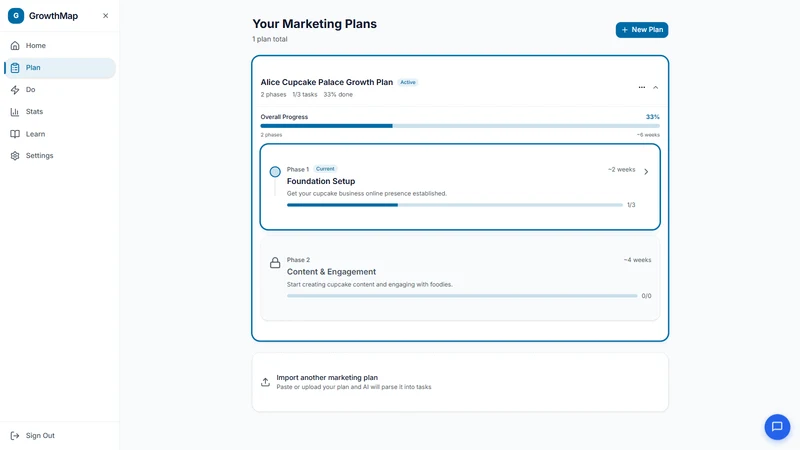Screen dimensions: 800x450
Task: Click the Phase 2 lock icon
Action: (275, 263)
